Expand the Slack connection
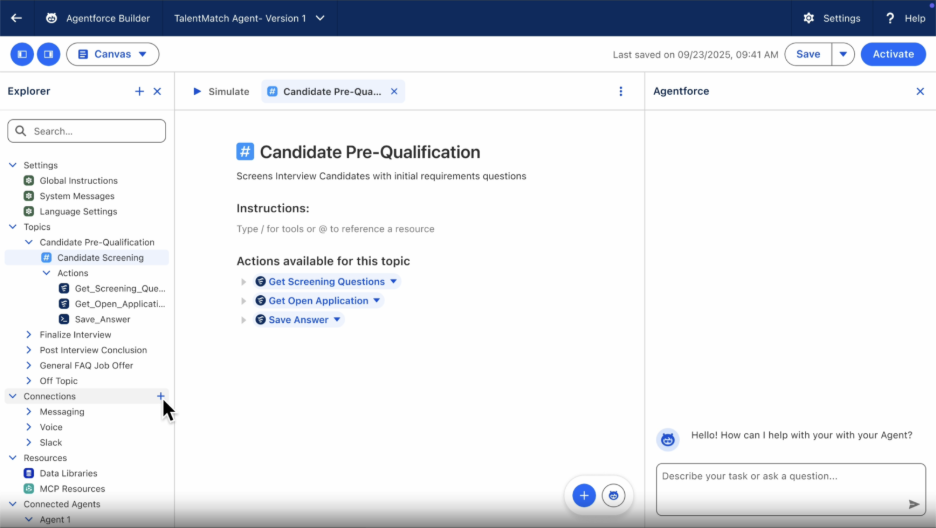936x528 pixels. [29, 443]
